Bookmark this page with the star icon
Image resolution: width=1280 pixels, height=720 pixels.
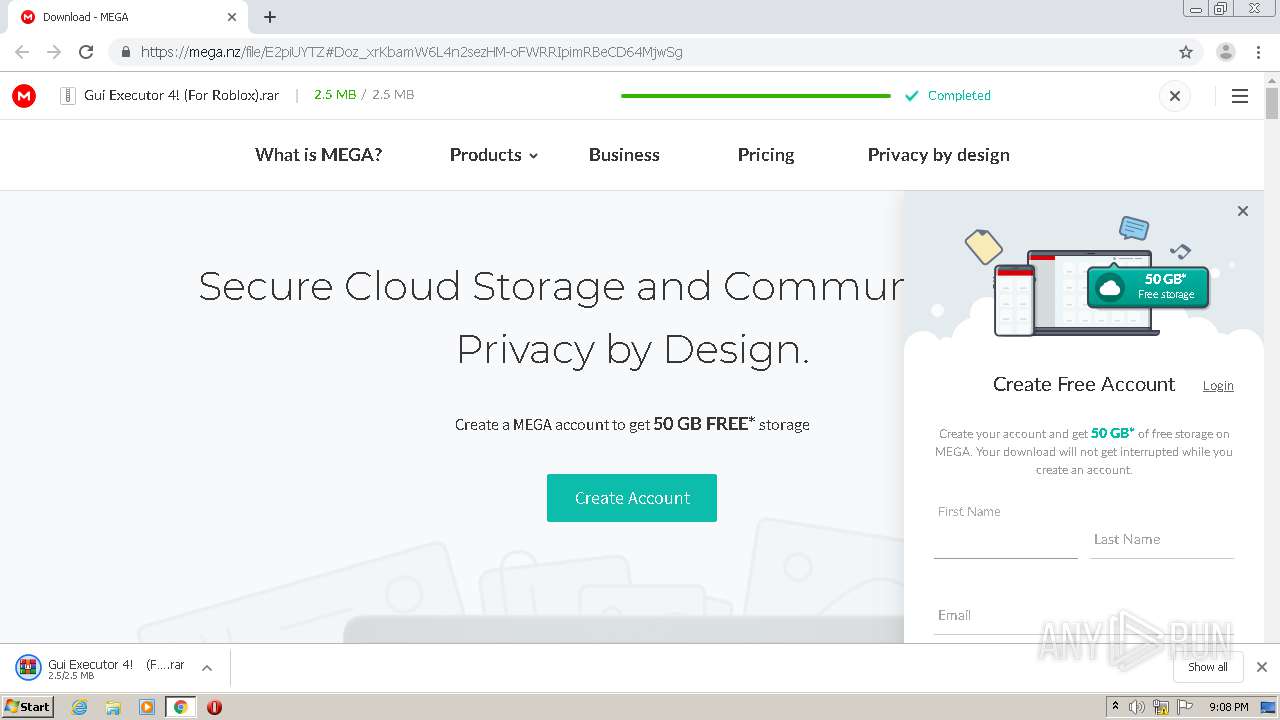pos(1186,52)
